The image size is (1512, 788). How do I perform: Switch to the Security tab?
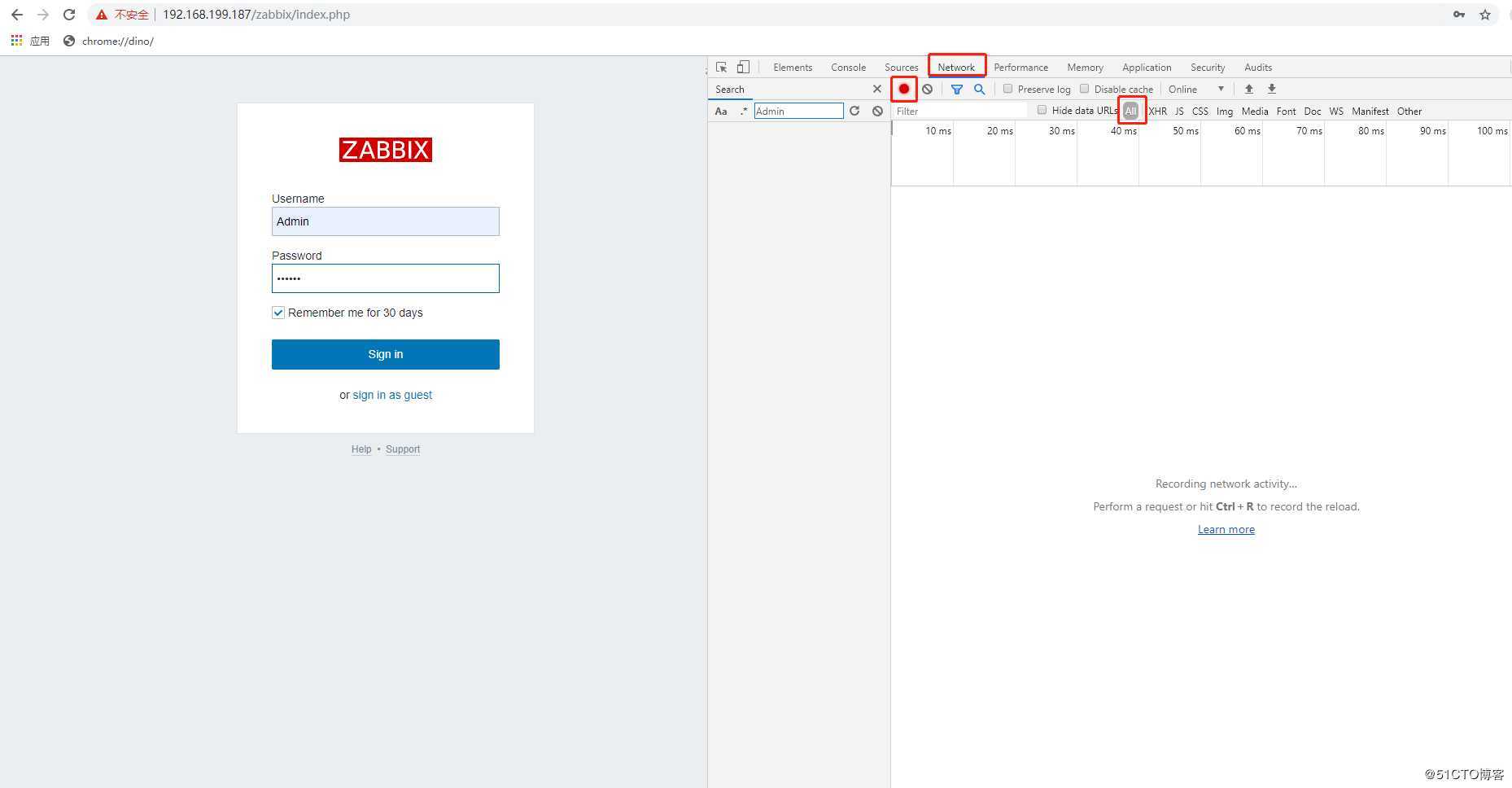1208,68
